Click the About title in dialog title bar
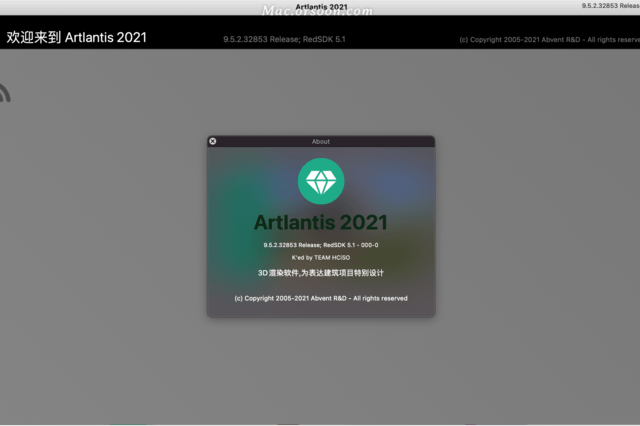The image size is (640, 426). pos(321,142)
